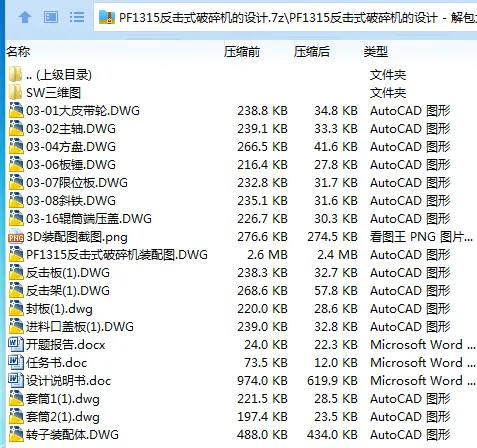Click the SW三维图 folder icon
This screenshot has width=477, height=448.
point(16,92)
